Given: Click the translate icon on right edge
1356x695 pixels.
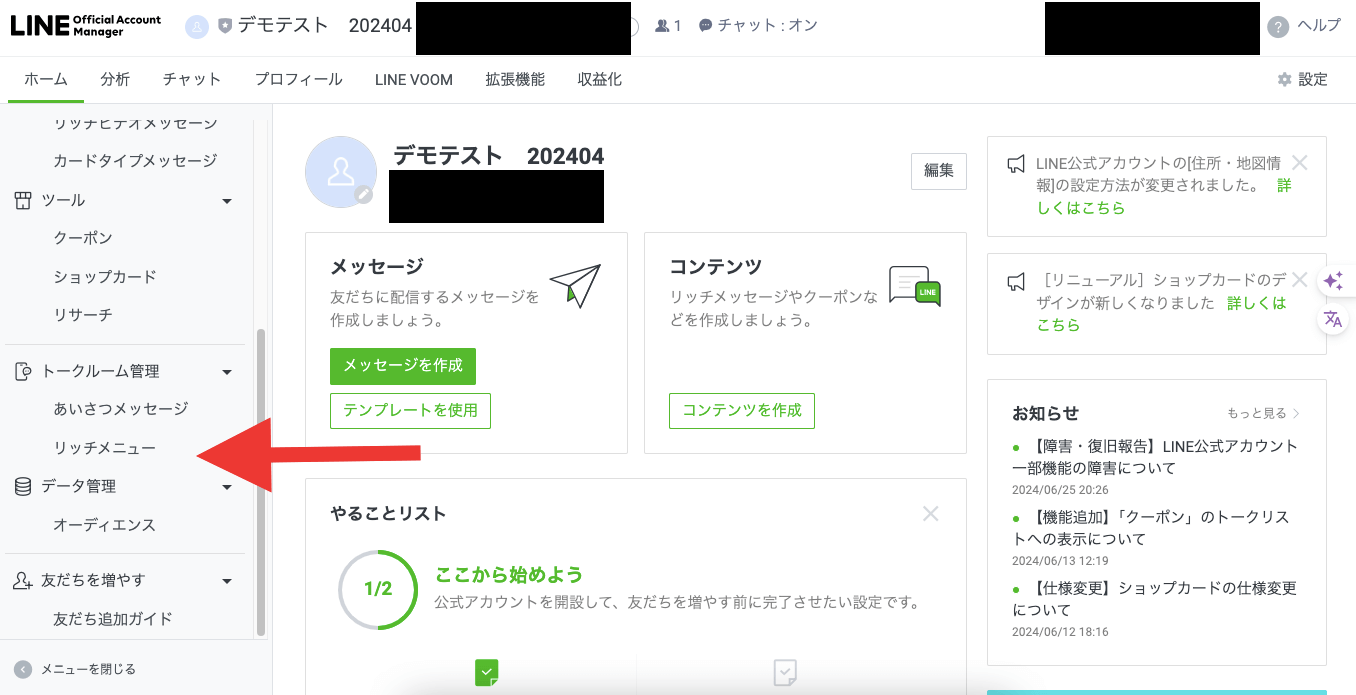Looking at the screenshot, I should pyautogui.click(x=1333, y=319).
